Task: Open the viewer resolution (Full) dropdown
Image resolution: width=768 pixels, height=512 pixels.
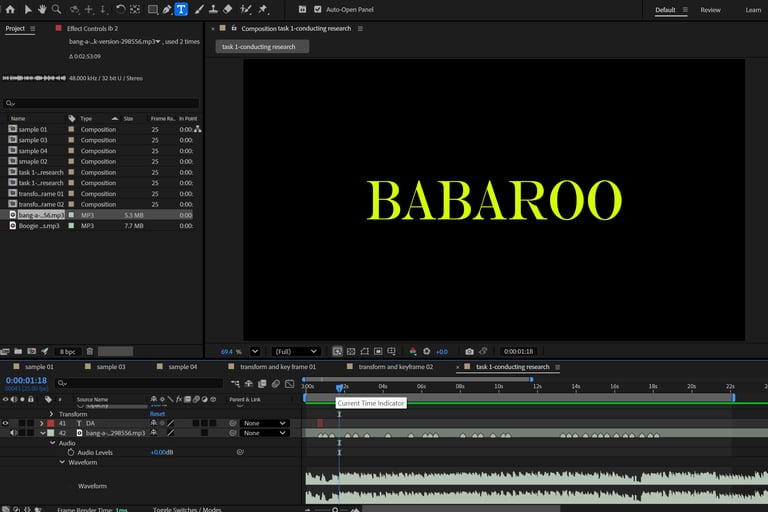Action: 296,352
